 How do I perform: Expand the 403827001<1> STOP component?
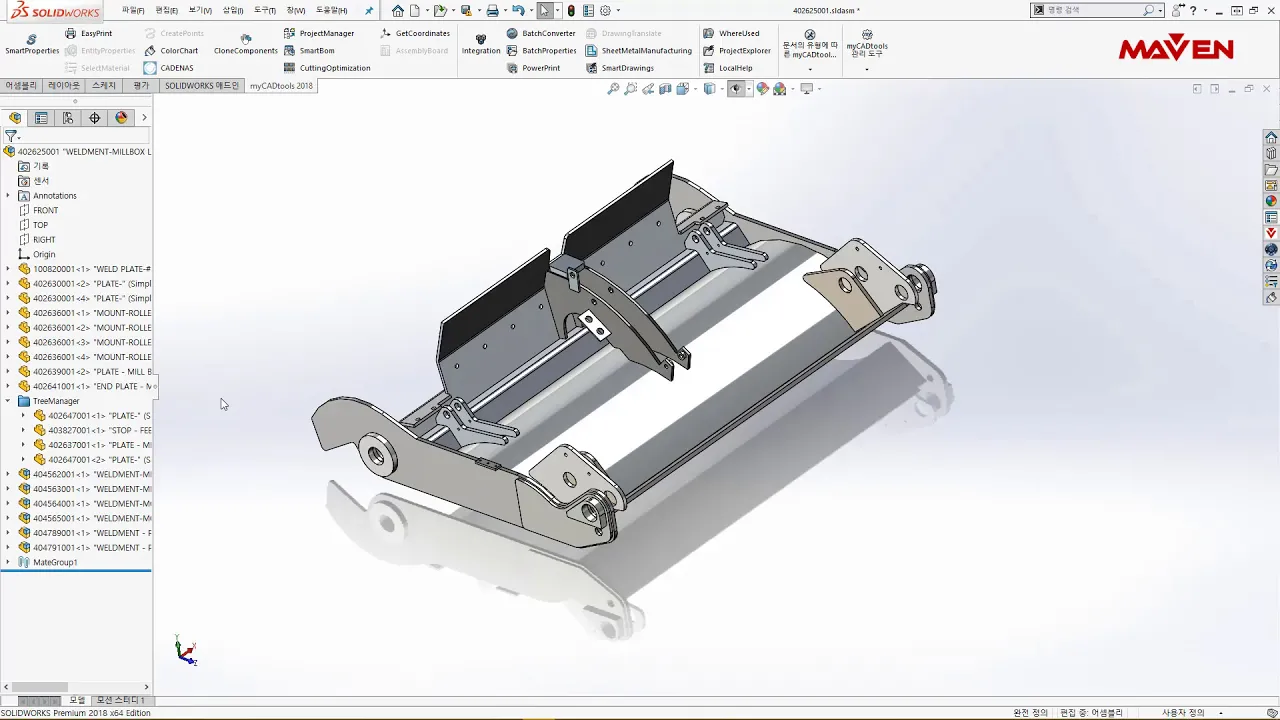coord(24,430)
